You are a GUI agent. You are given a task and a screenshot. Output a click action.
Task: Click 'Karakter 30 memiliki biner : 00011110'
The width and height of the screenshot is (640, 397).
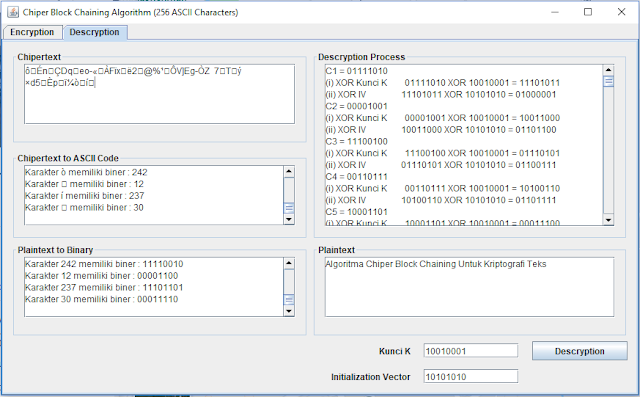[x=102, y=299]
